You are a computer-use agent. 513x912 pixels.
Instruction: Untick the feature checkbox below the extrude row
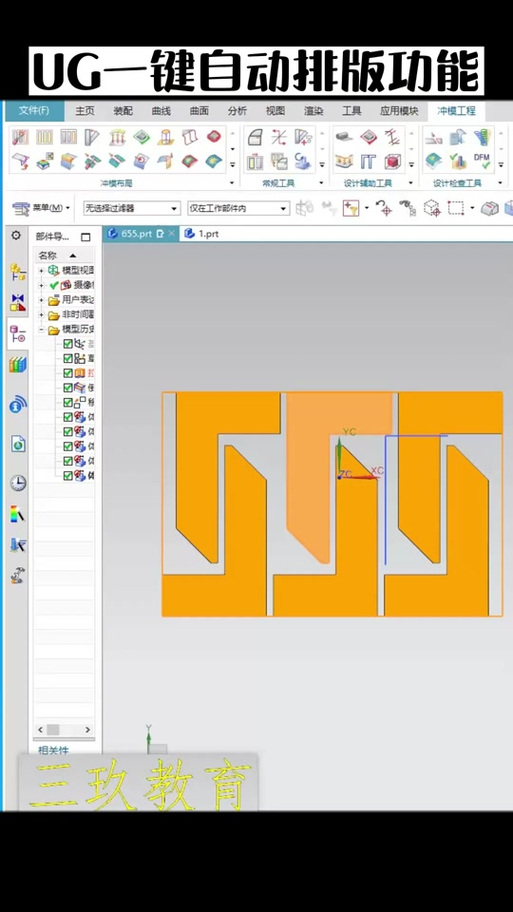tap(68, 387)
